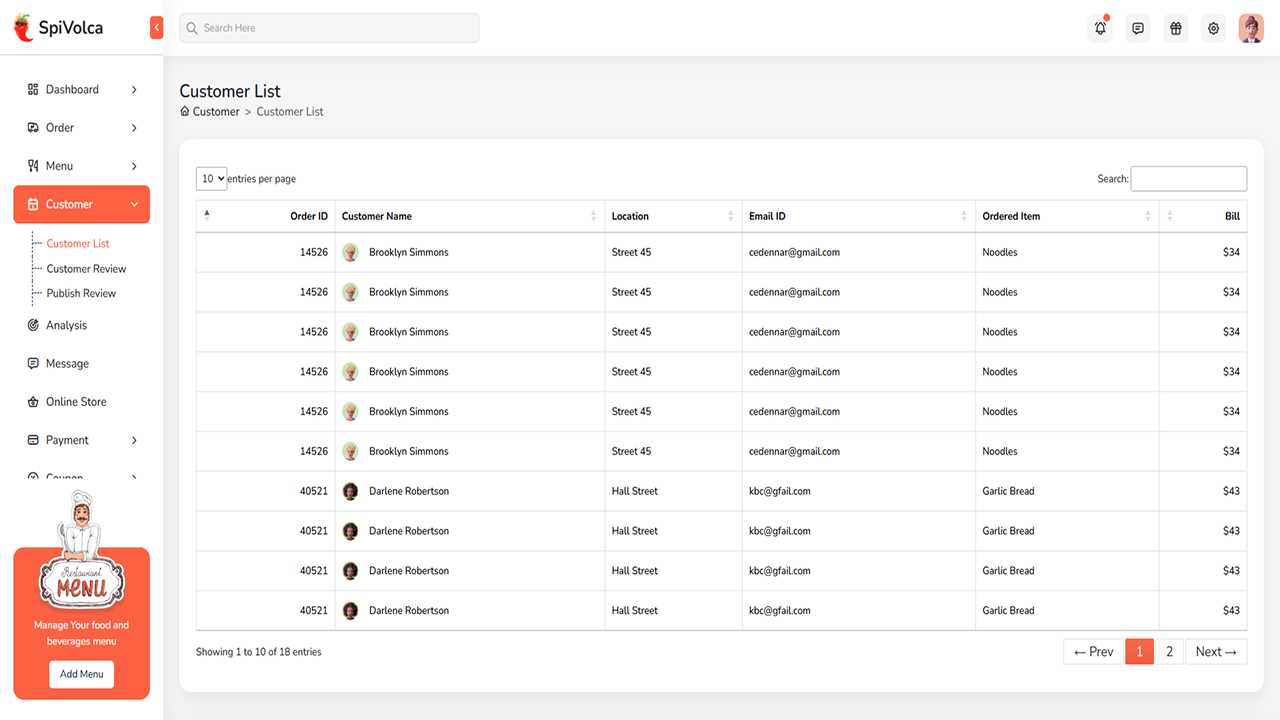The image size is (1280, 720).
Task: Click the home icon in the breadcrumb
Action: pyautogui.click(x=185, y=111)
